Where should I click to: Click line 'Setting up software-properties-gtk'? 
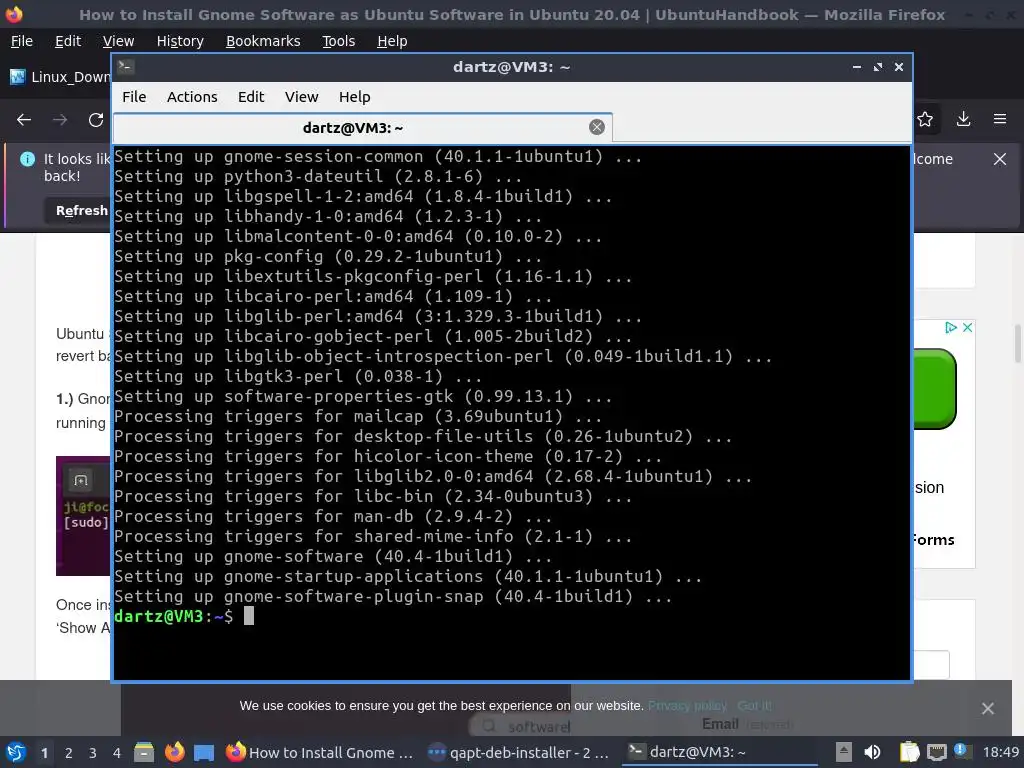[363, 396]
